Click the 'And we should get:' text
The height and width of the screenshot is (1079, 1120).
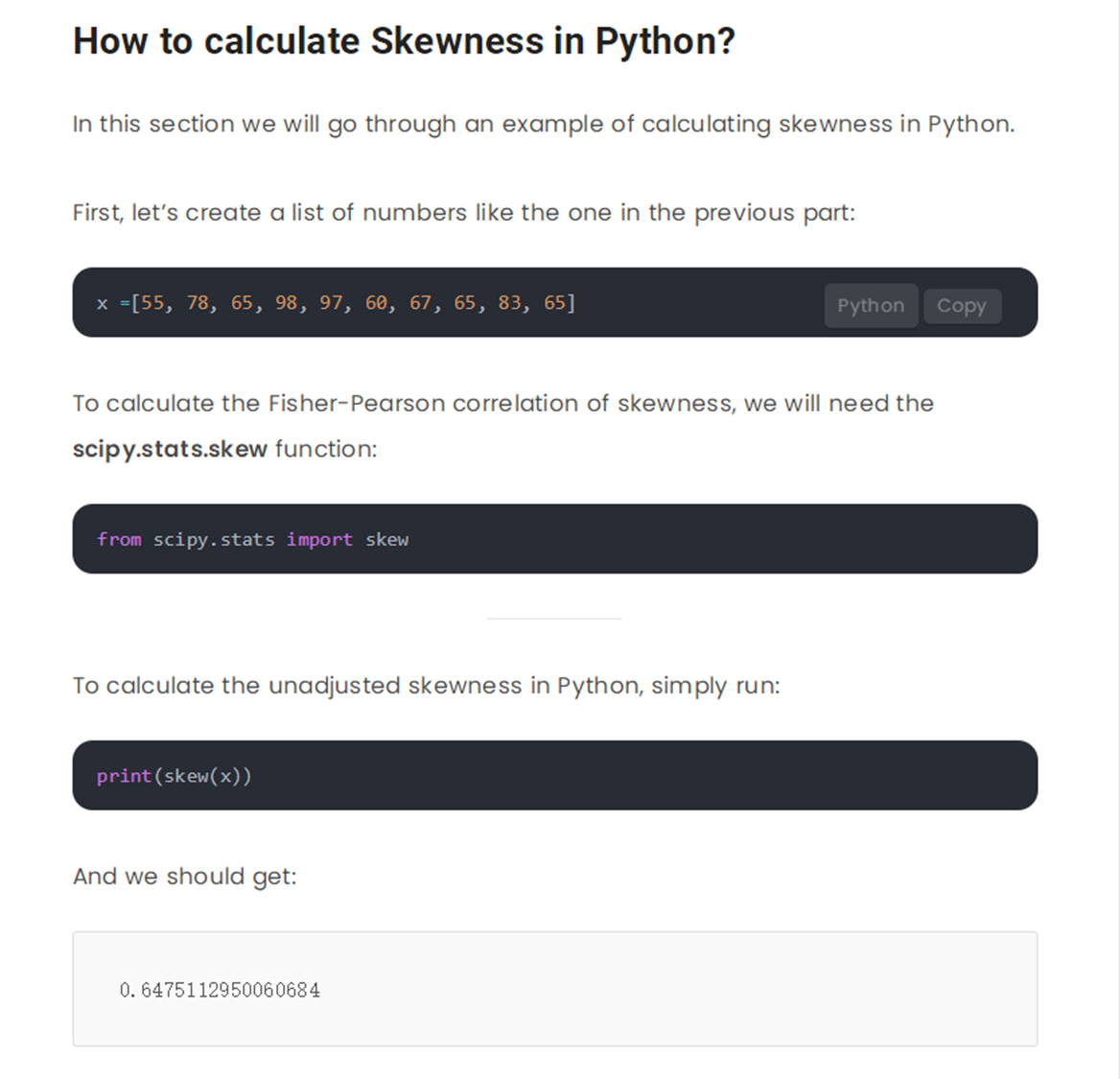[x=185, y=877]
